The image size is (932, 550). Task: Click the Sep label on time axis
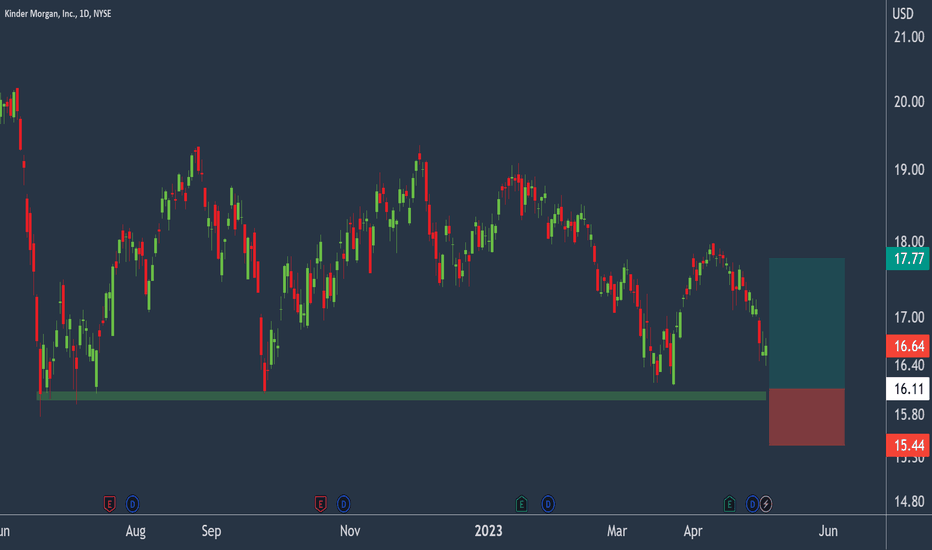(211, 531)
